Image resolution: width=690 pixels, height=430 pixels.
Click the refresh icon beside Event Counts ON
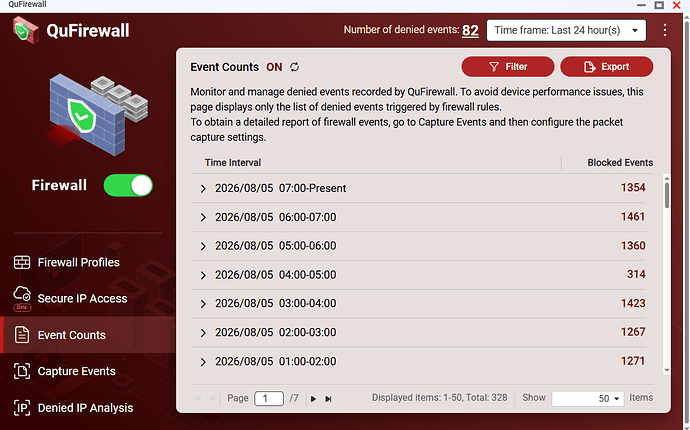pyautogui.click(x=294, y=67)
